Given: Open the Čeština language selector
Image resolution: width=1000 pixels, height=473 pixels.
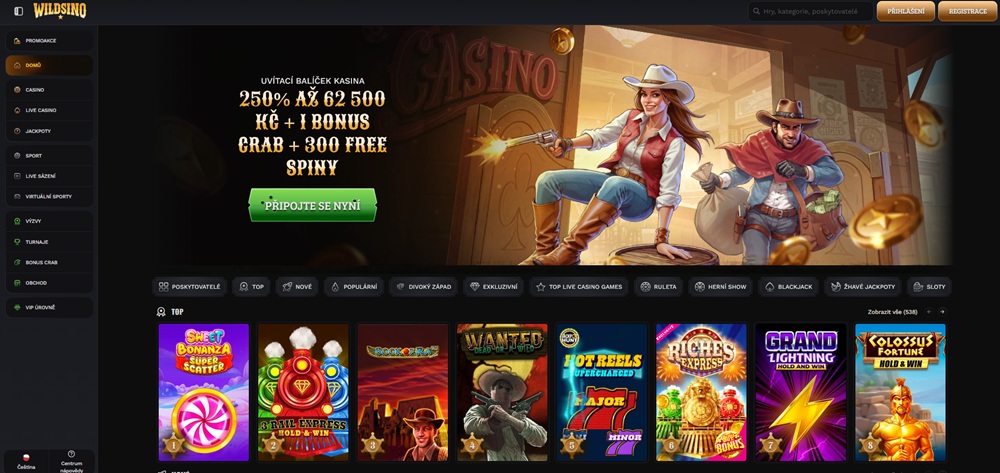Looking at the screenshot, I should 26,462.
